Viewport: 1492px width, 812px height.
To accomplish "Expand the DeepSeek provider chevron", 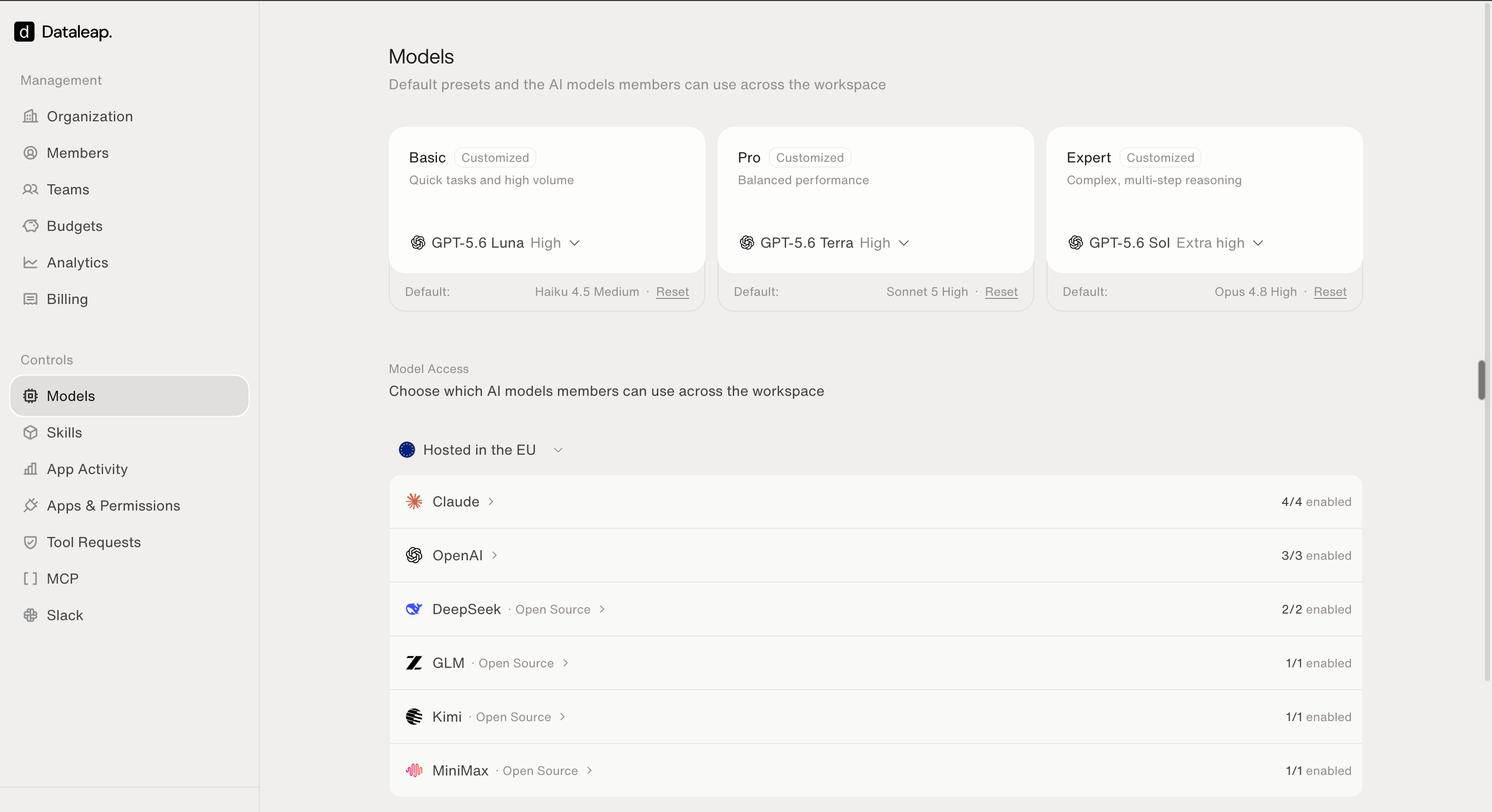I will [602, 610].
